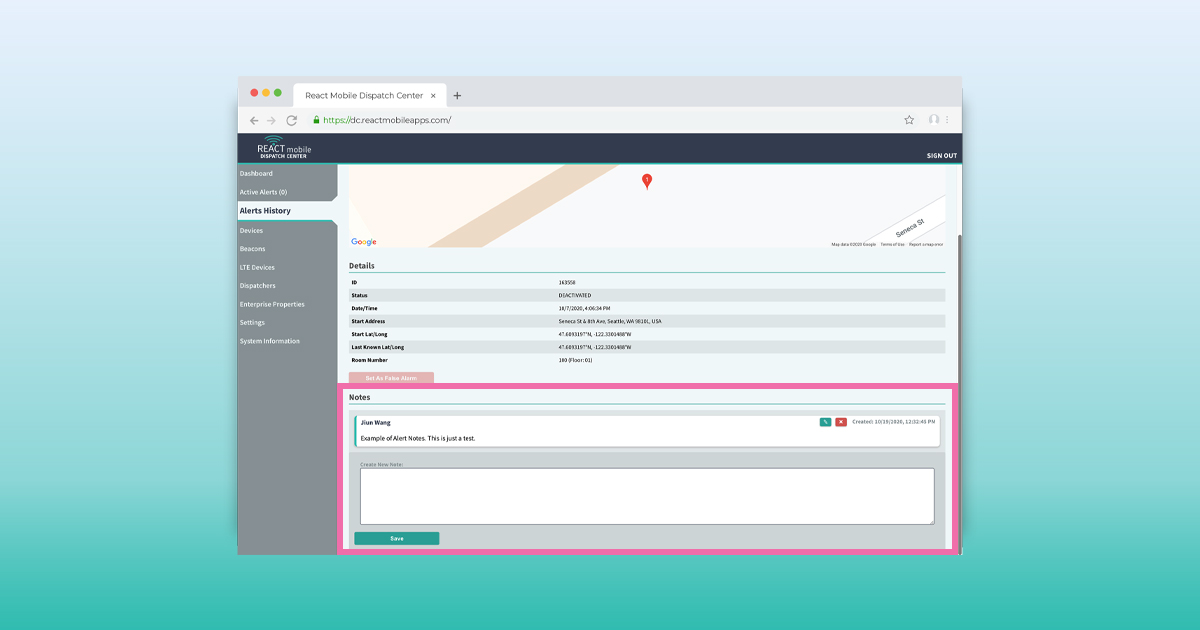Open Dashboard in the sidebar
The image size is (1200, 630).
[256, 174]
